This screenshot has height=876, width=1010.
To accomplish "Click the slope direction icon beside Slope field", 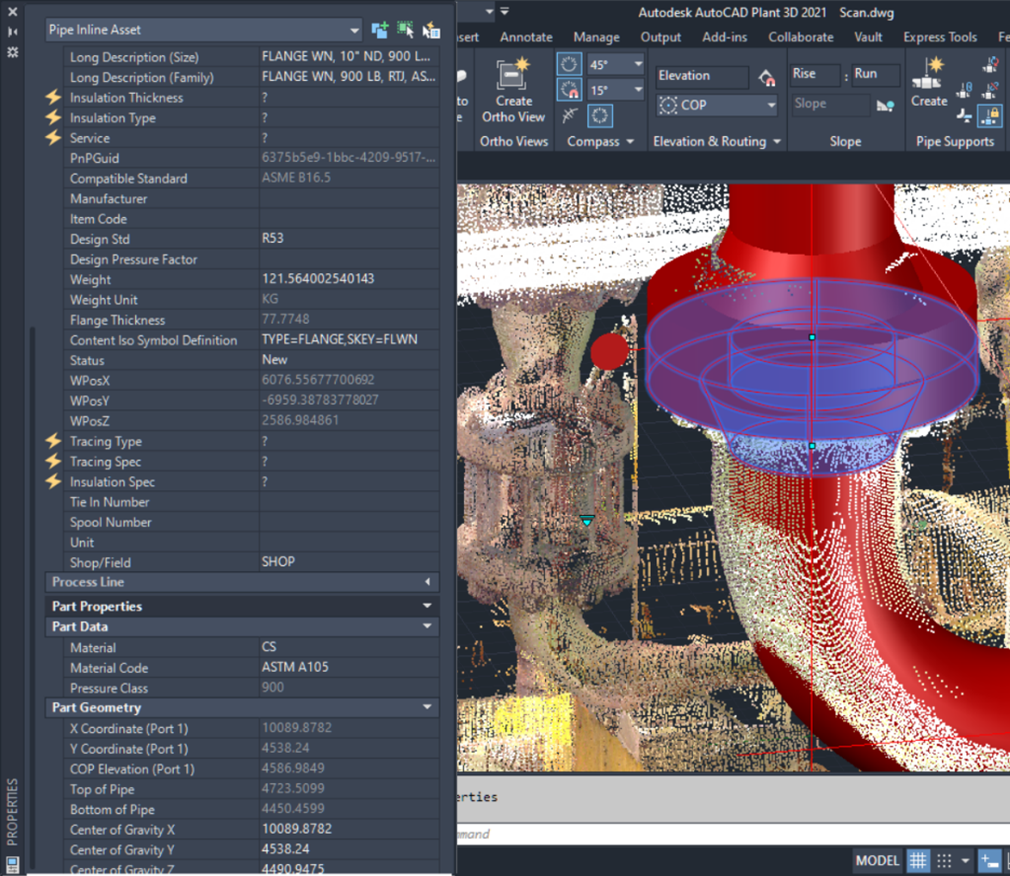I will point(885,104).
